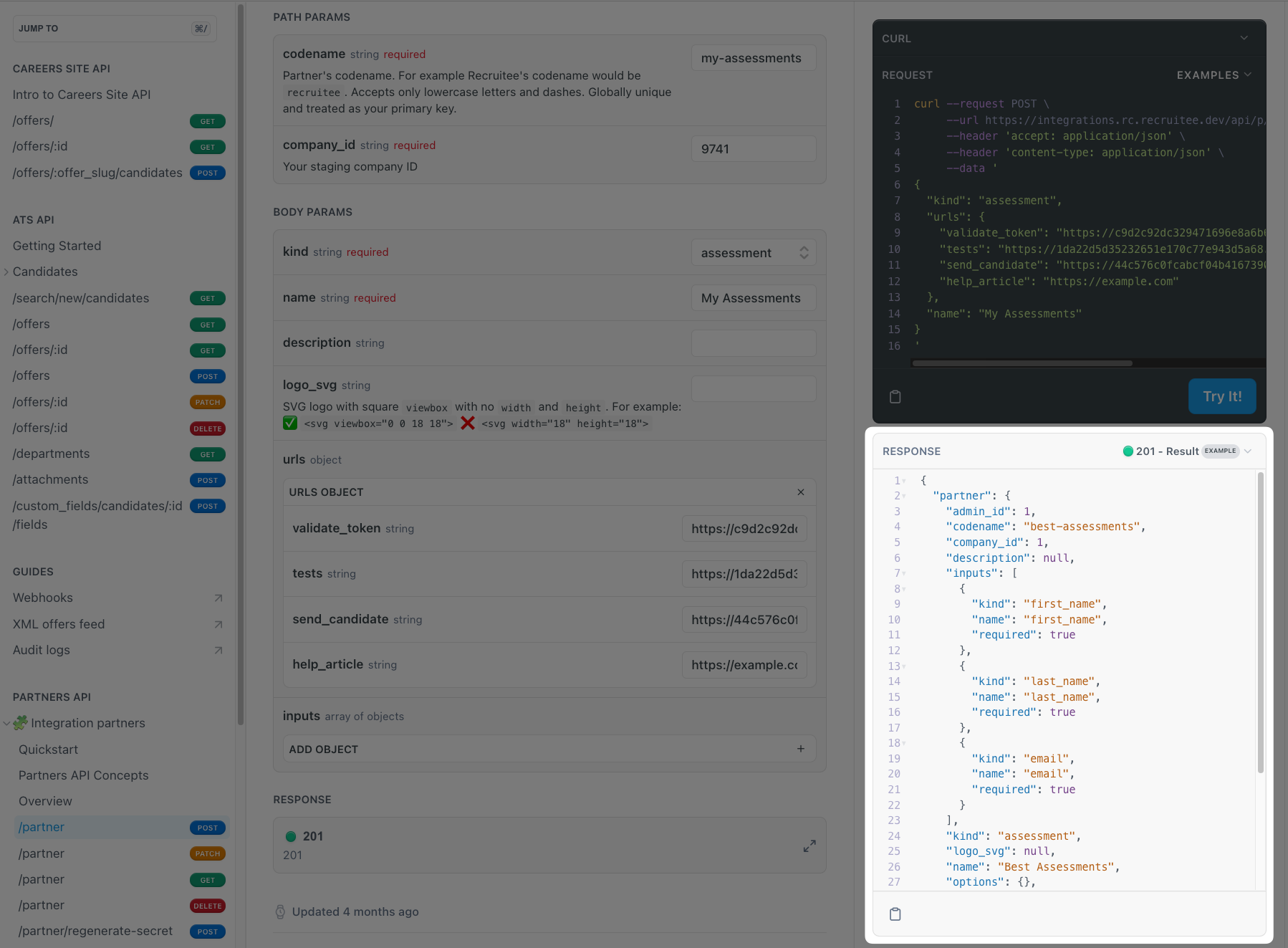Image resolution: width=1288 pixels, height=948 pixels.
Task: Open Audit logs external link arrow
Action: coord(218,651)
